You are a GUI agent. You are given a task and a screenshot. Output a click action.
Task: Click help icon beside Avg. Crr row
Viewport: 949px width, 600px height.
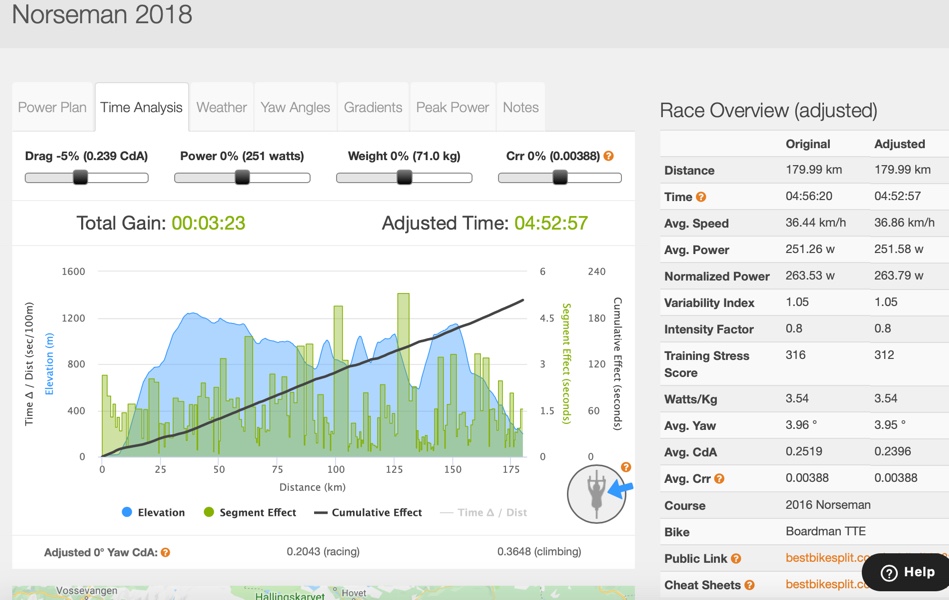point(719,479)
